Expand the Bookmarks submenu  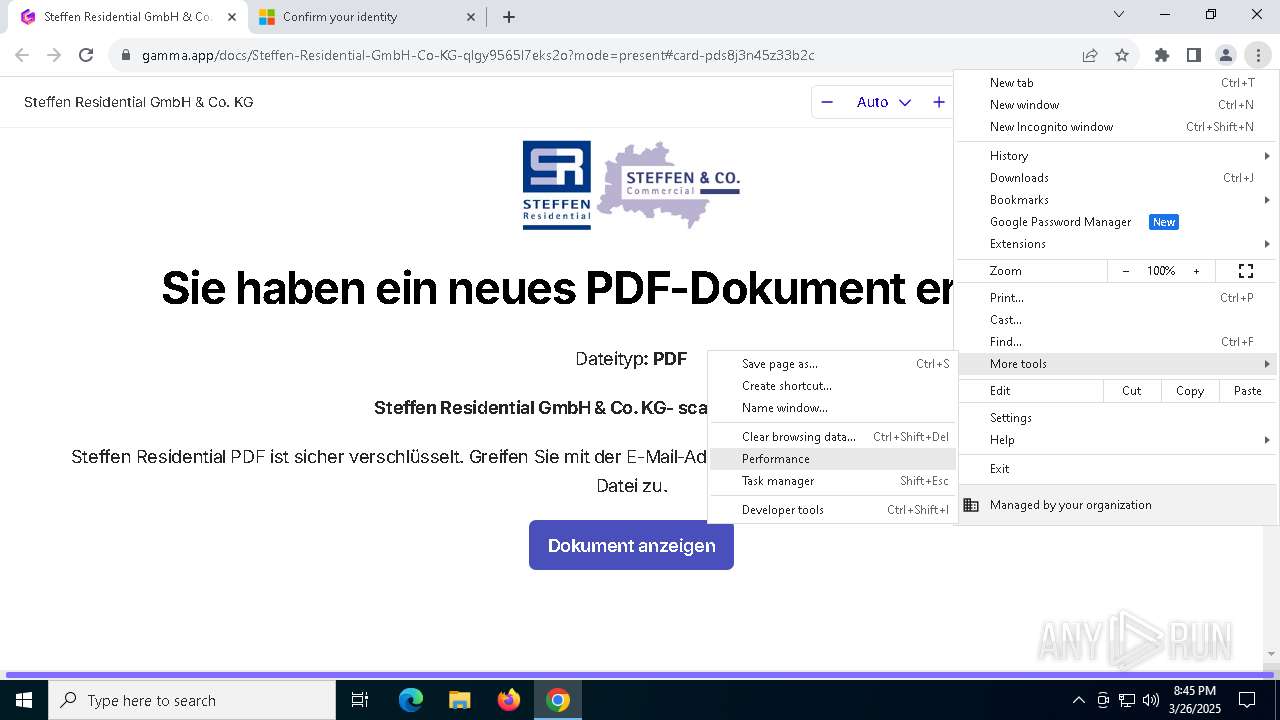point(1117,200)
